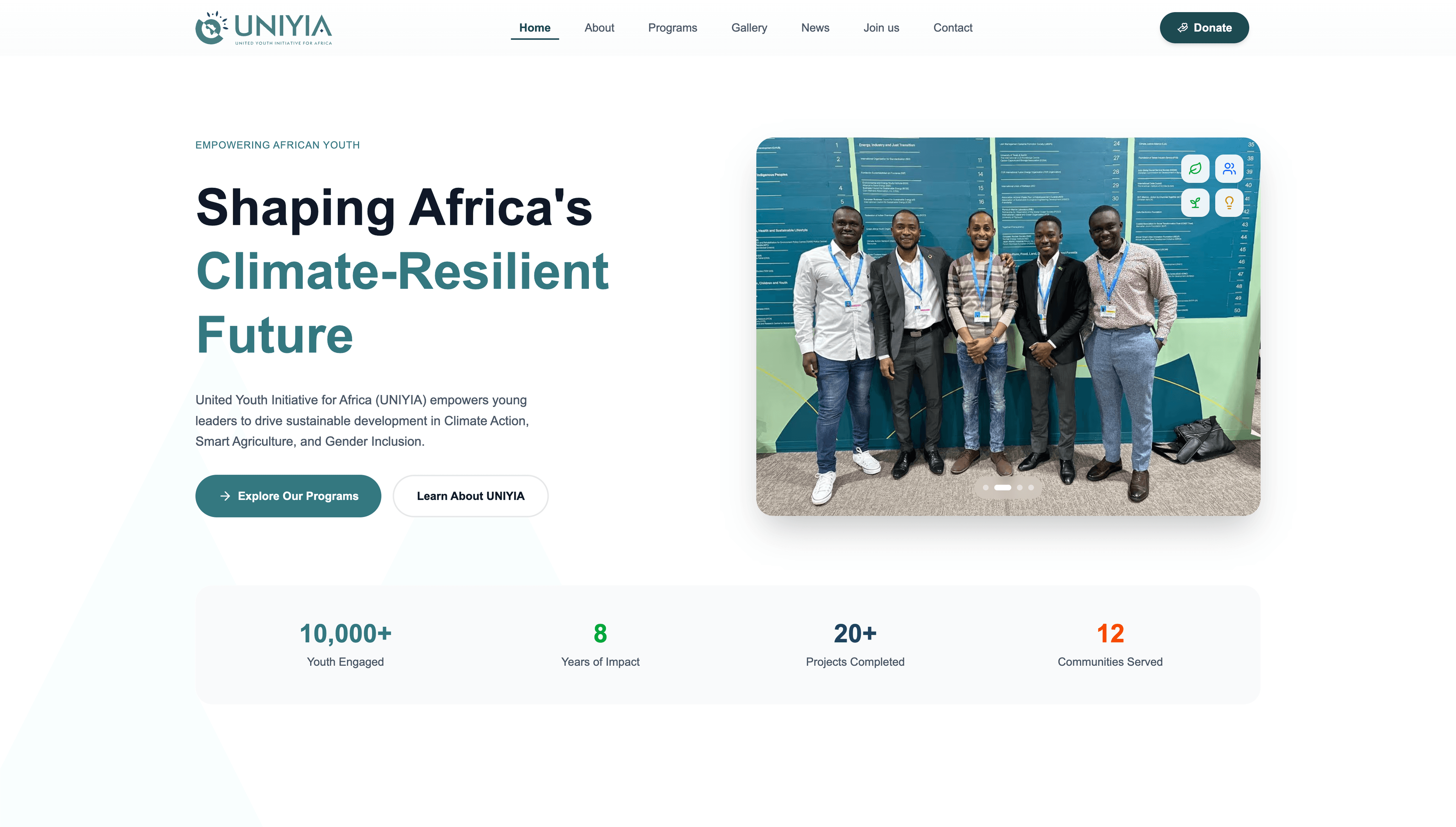Open the News section in navbar
The height and width of the screenshot is (827, 1456).
click(815, 28)
